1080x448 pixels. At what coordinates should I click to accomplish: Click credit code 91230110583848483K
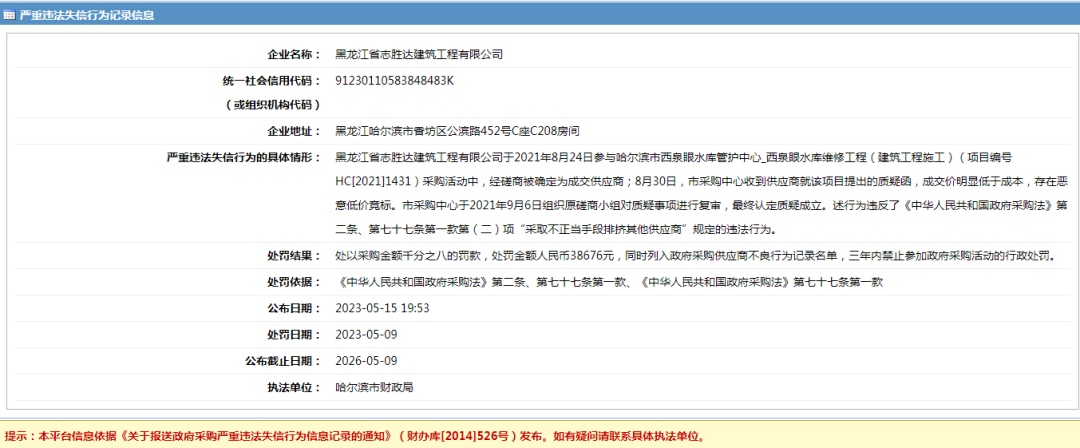click(x=395, y=81)
